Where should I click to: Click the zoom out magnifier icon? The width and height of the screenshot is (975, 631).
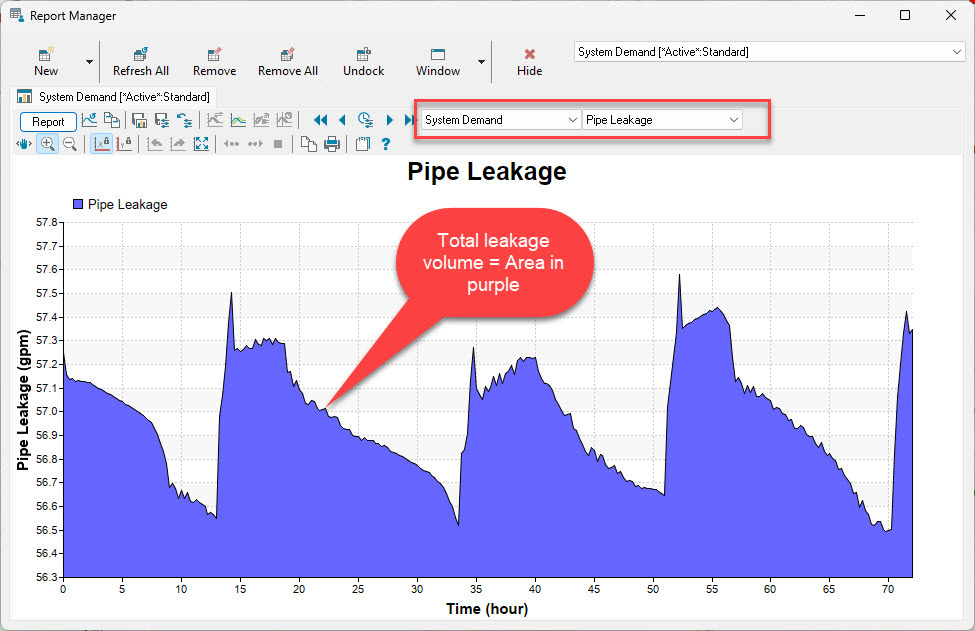[x=70, y=144]
